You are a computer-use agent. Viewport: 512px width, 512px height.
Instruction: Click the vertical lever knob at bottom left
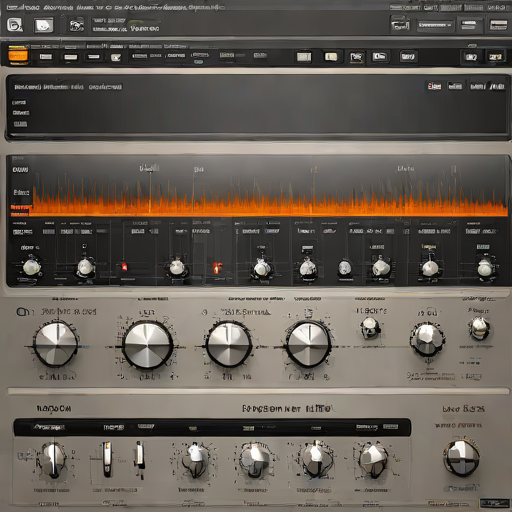[x=53, y=460]
